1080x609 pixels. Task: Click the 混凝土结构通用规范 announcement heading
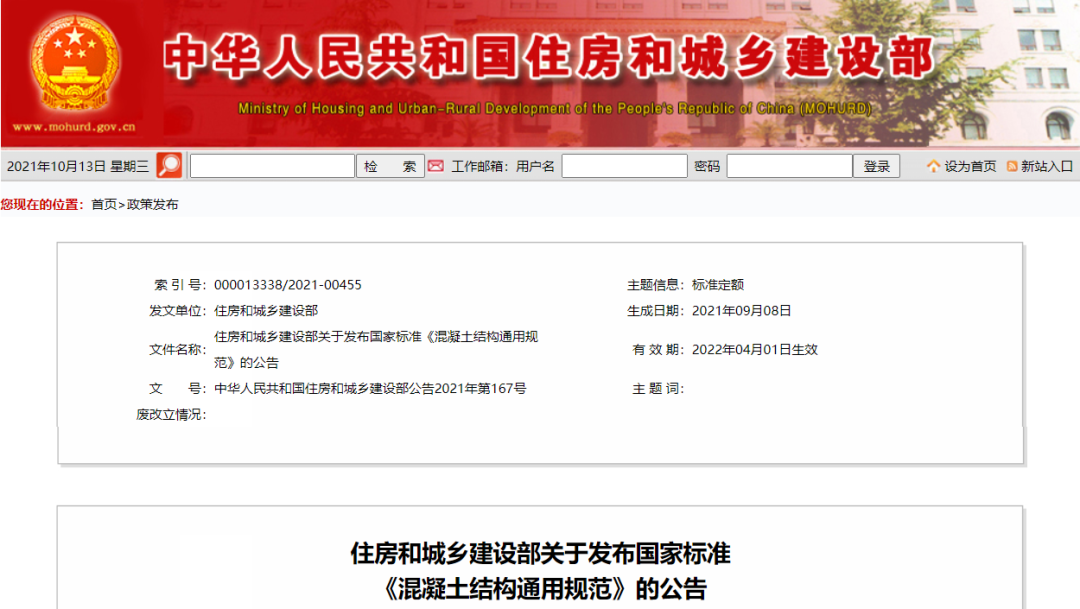540,587
